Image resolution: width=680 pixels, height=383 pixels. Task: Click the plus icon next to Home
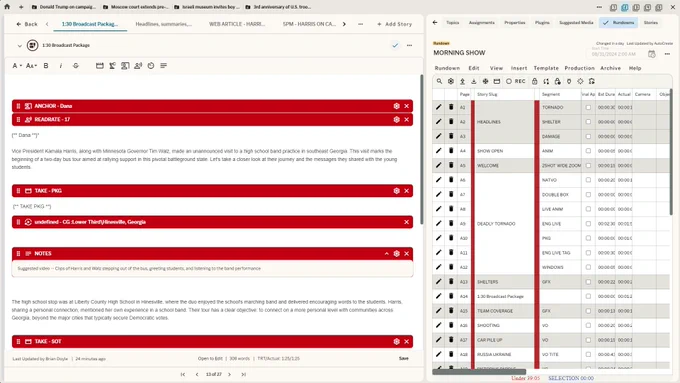[x=21, y=7]
